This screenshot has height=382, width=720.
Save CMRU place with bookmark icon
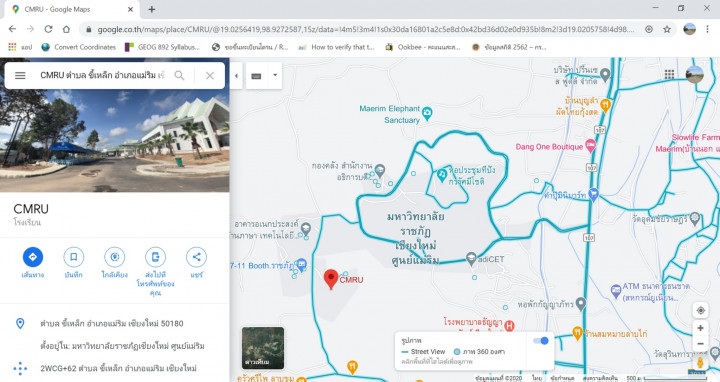(73, 257)
